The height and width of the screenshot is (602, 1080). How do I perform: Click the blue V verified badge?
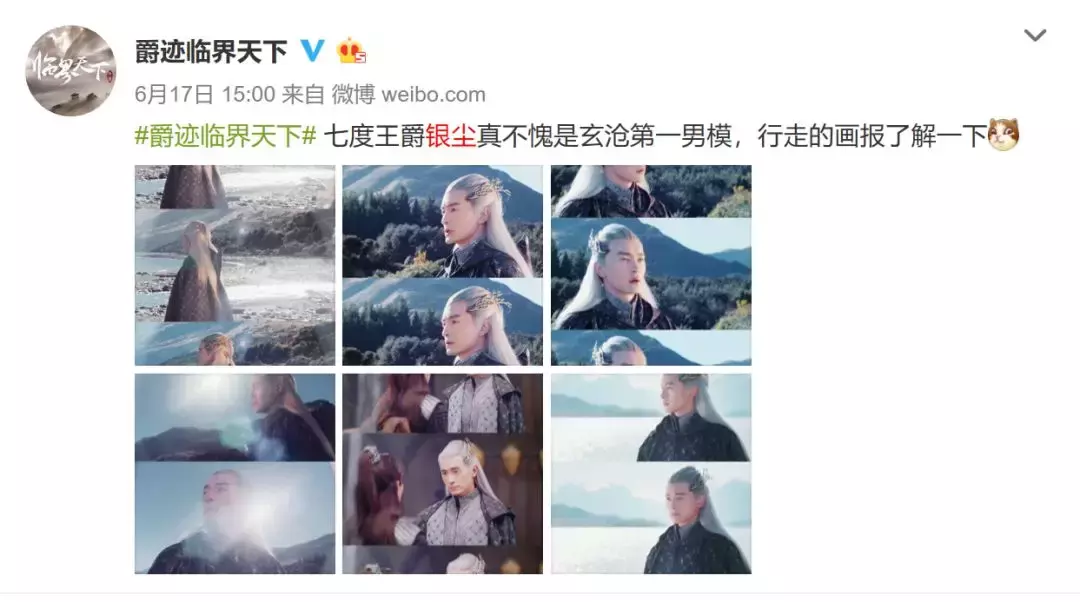[313, 51]
